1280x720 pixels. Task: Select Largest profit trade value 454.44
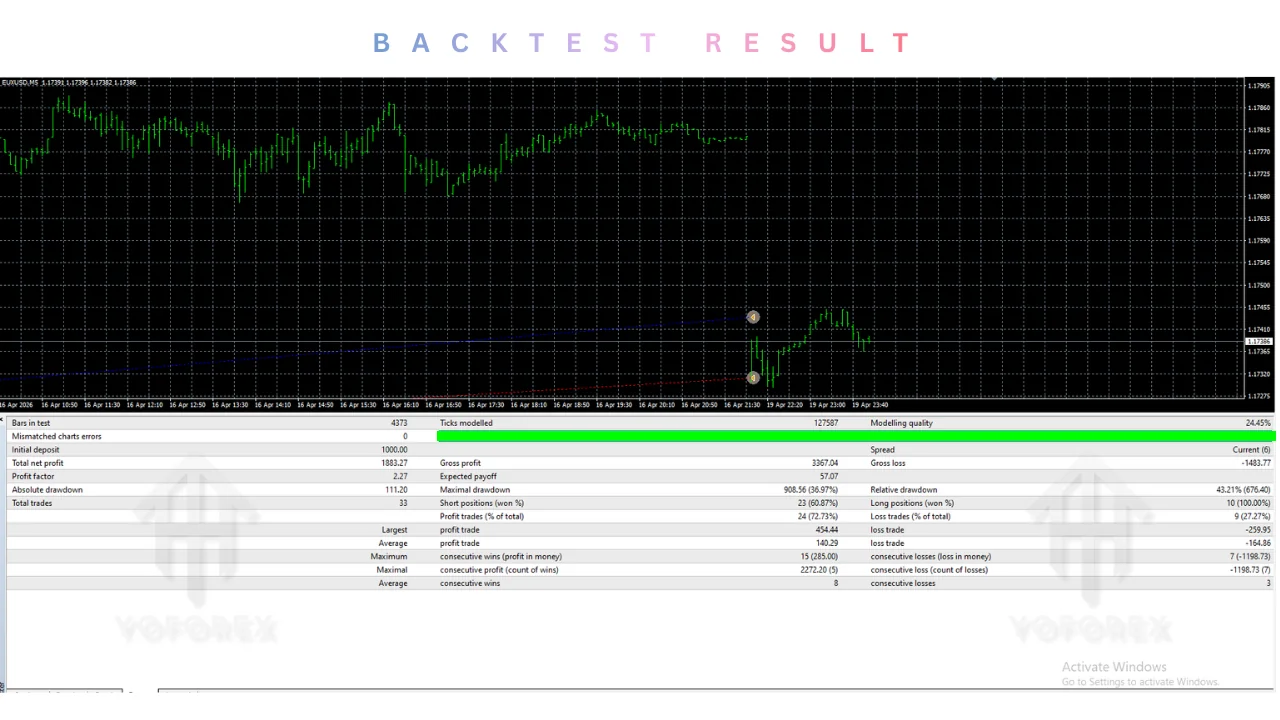tap(827, 530)
